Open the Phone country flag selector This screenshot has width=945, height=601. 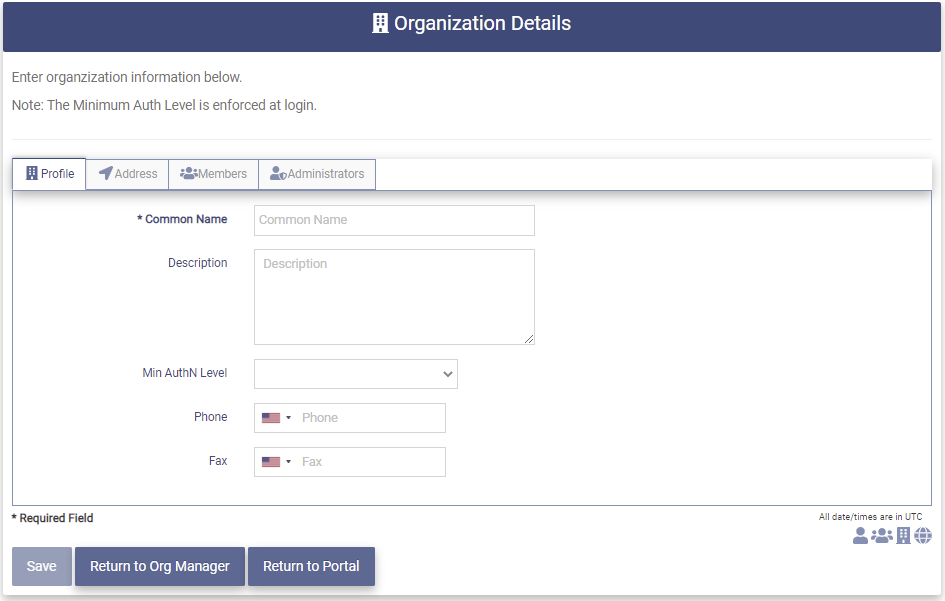tap(277, 418)
